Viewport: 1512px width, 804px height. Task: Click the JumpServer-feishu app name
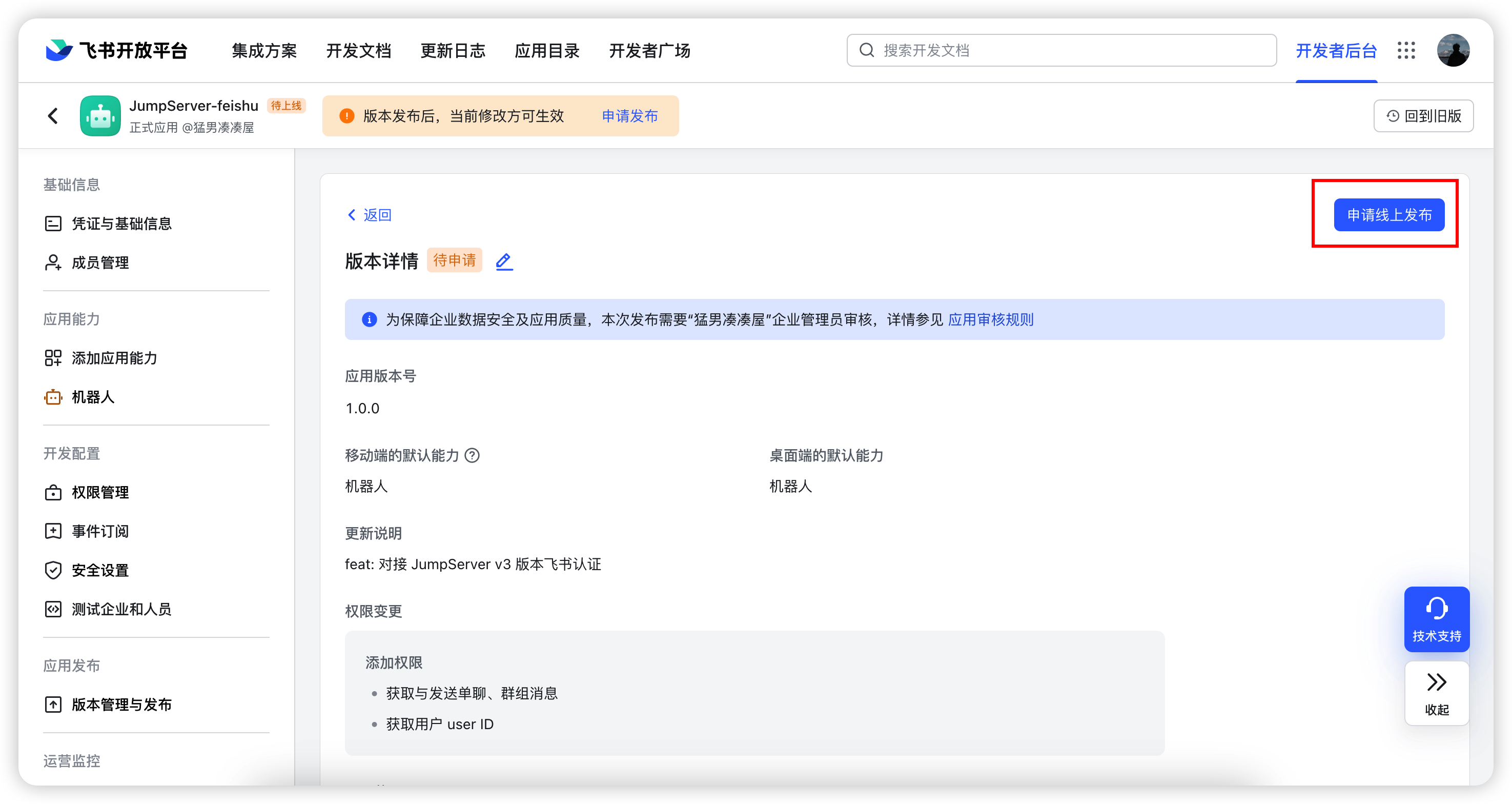click(x=194, y=106)
